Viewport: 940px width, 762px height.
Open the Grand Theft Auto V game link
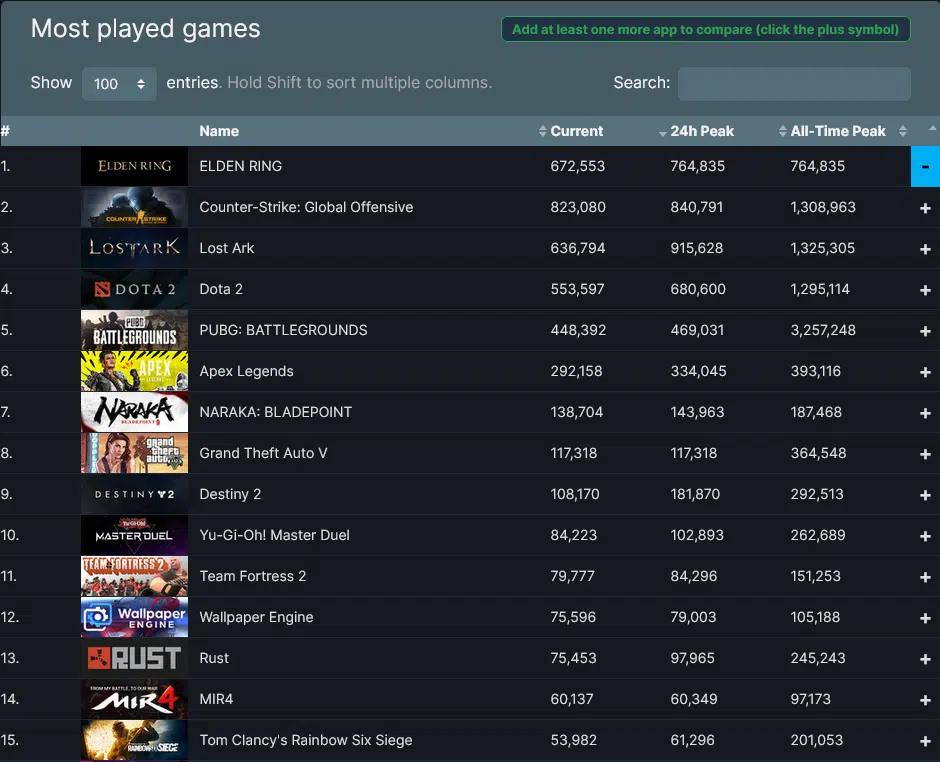click(263, 453)
